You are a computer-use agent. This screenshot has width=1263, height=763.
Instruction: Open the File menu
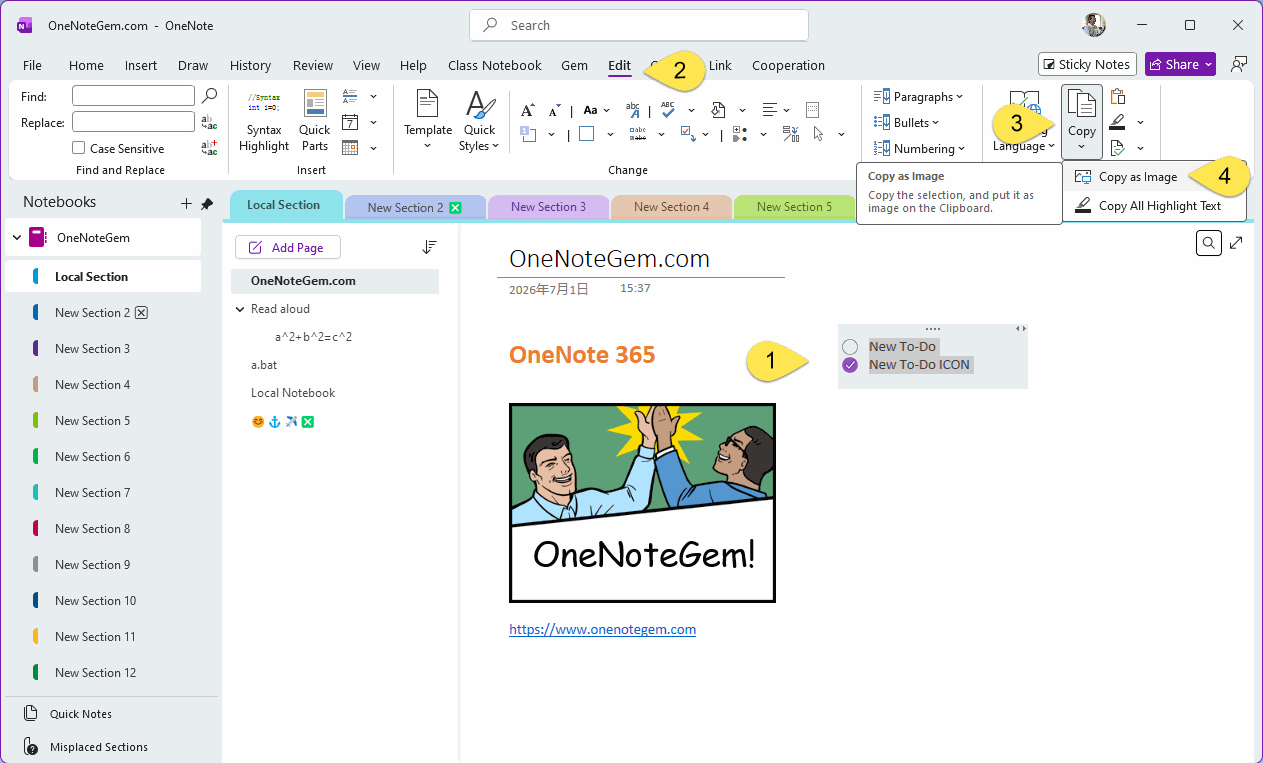coord(32,65)
